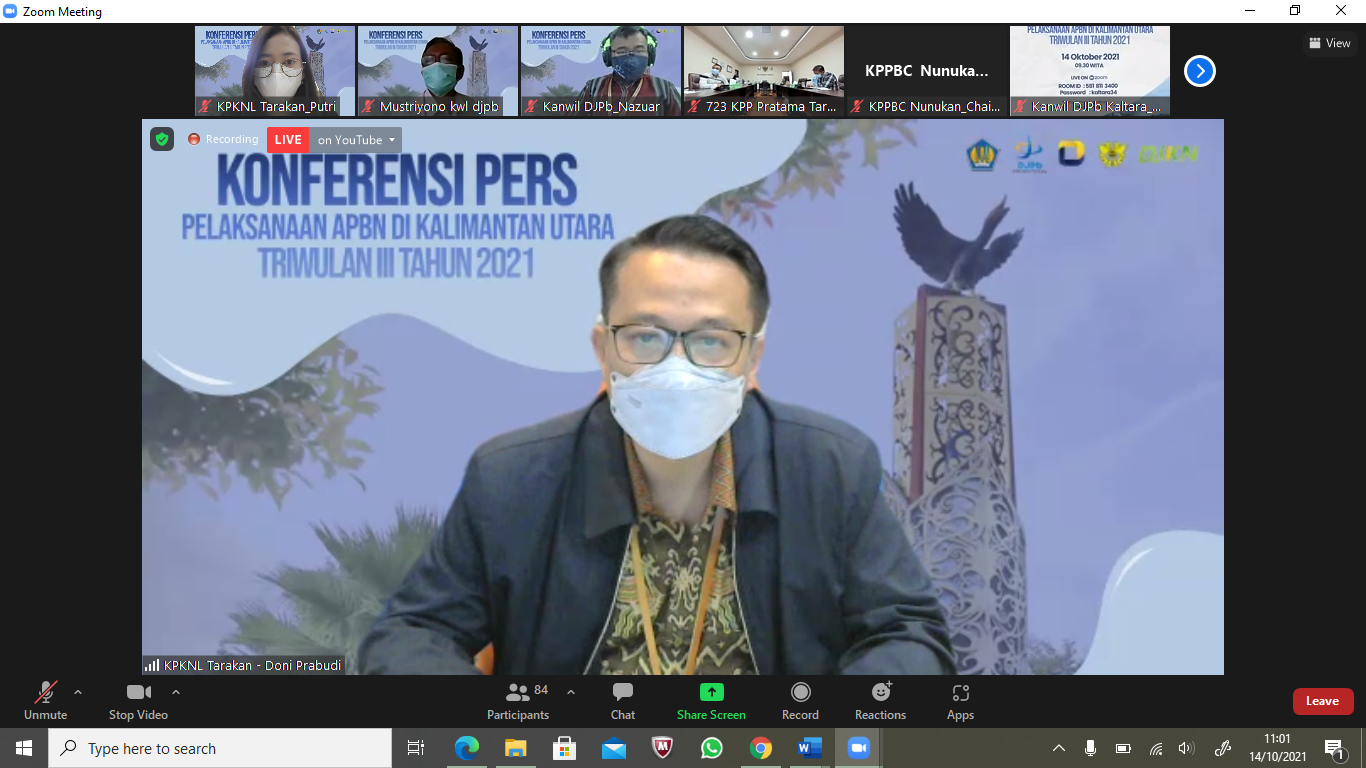Click the green encryption shield icon
Screen dimensions: 1366x768
pyautogui.click(x=162, y=139)
